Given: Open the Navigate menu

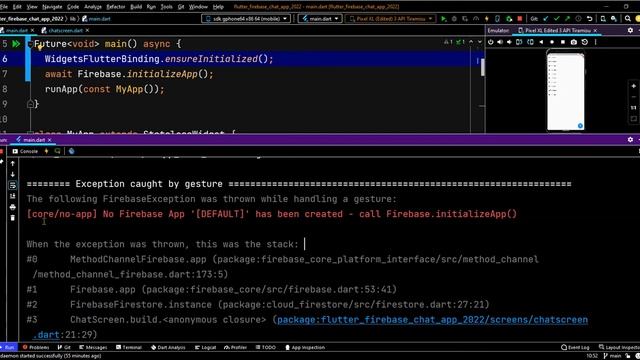Looking at the screenshot, I should [52, 7].
